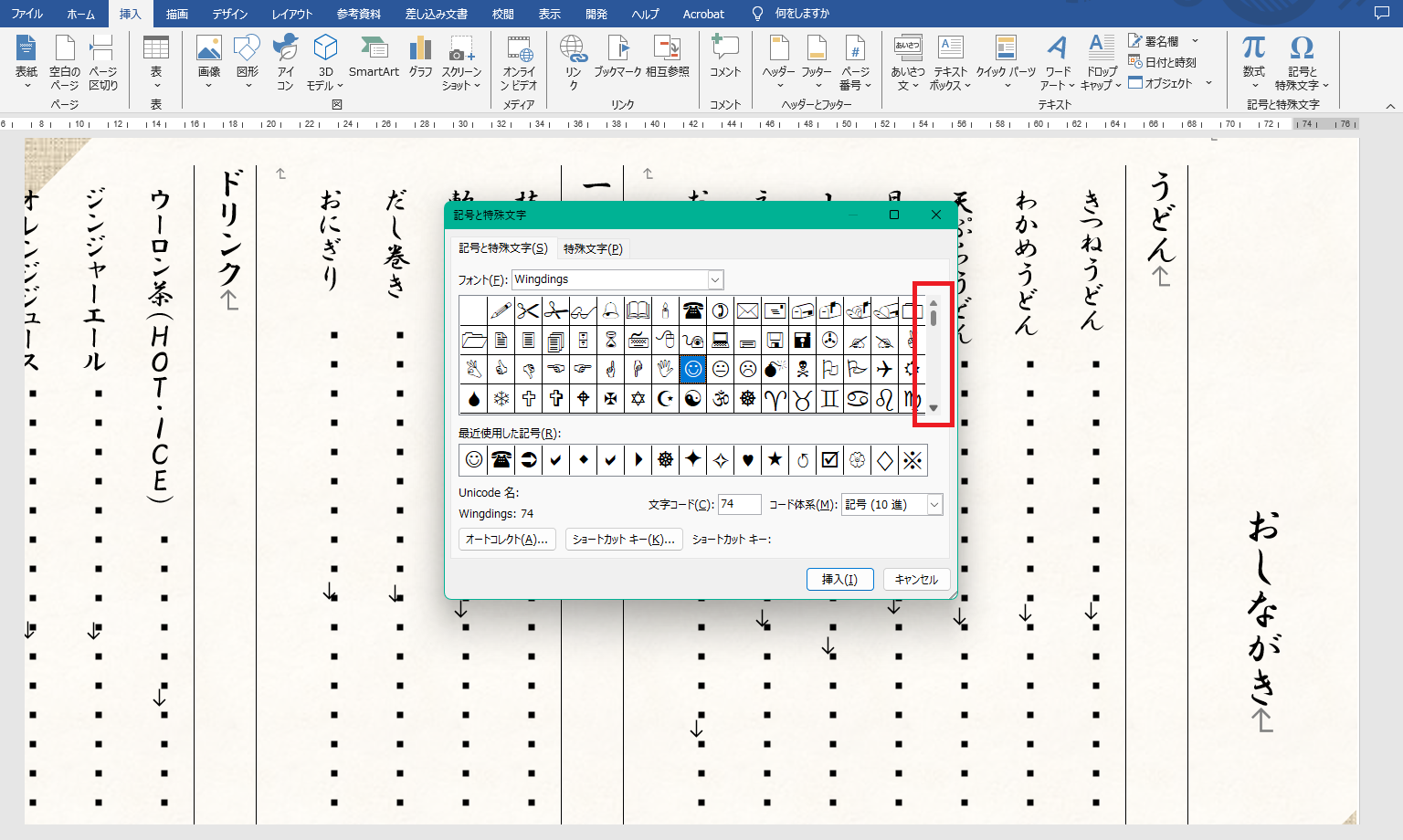Open the ドロップキャップ drop cap menu

[x=1101, y=62]
